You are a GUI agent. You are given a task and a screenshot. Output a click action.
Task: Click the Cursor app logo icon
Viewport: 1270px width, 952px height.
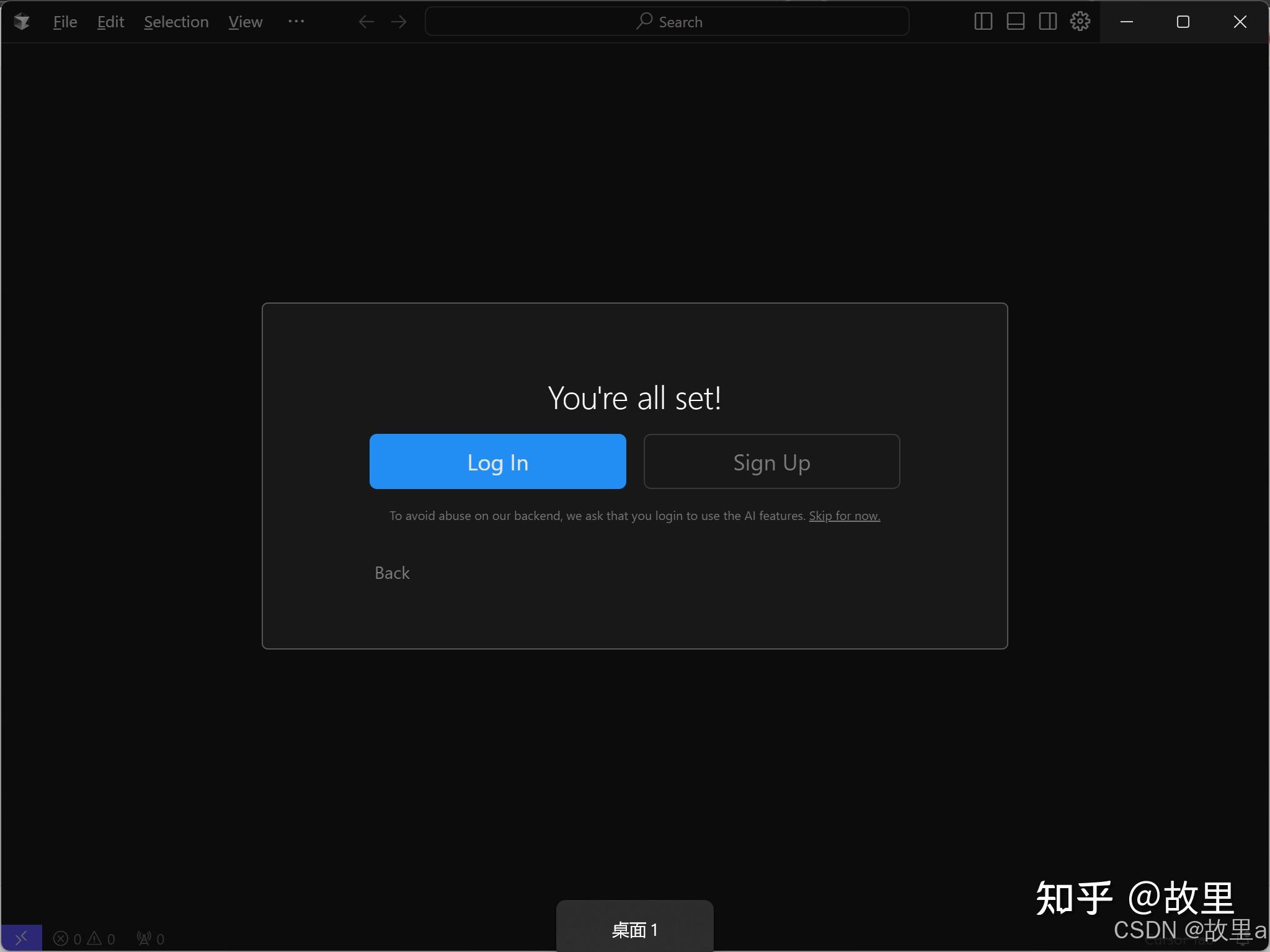pos(22,22)
